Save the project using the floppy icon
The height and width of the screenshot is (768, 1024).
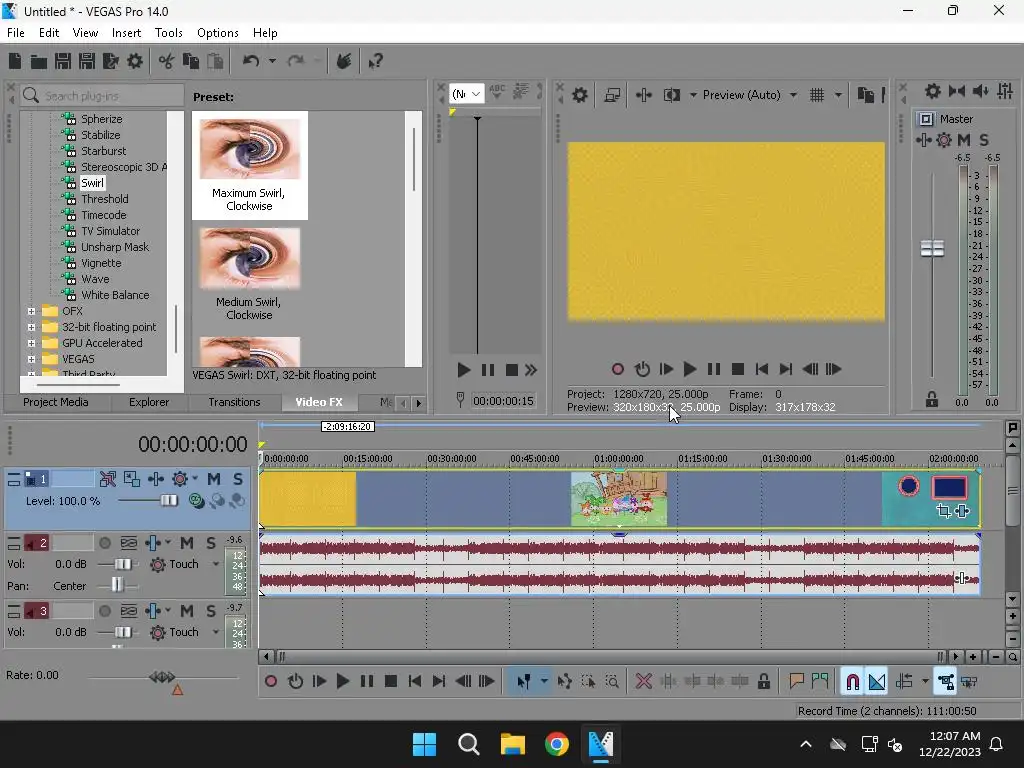63,61
